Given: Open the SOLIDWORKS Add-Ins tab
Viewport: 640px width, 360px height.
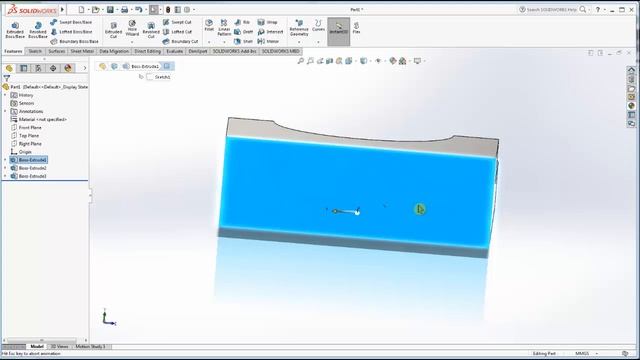Looking at the screenshot, I should [235, 51].
